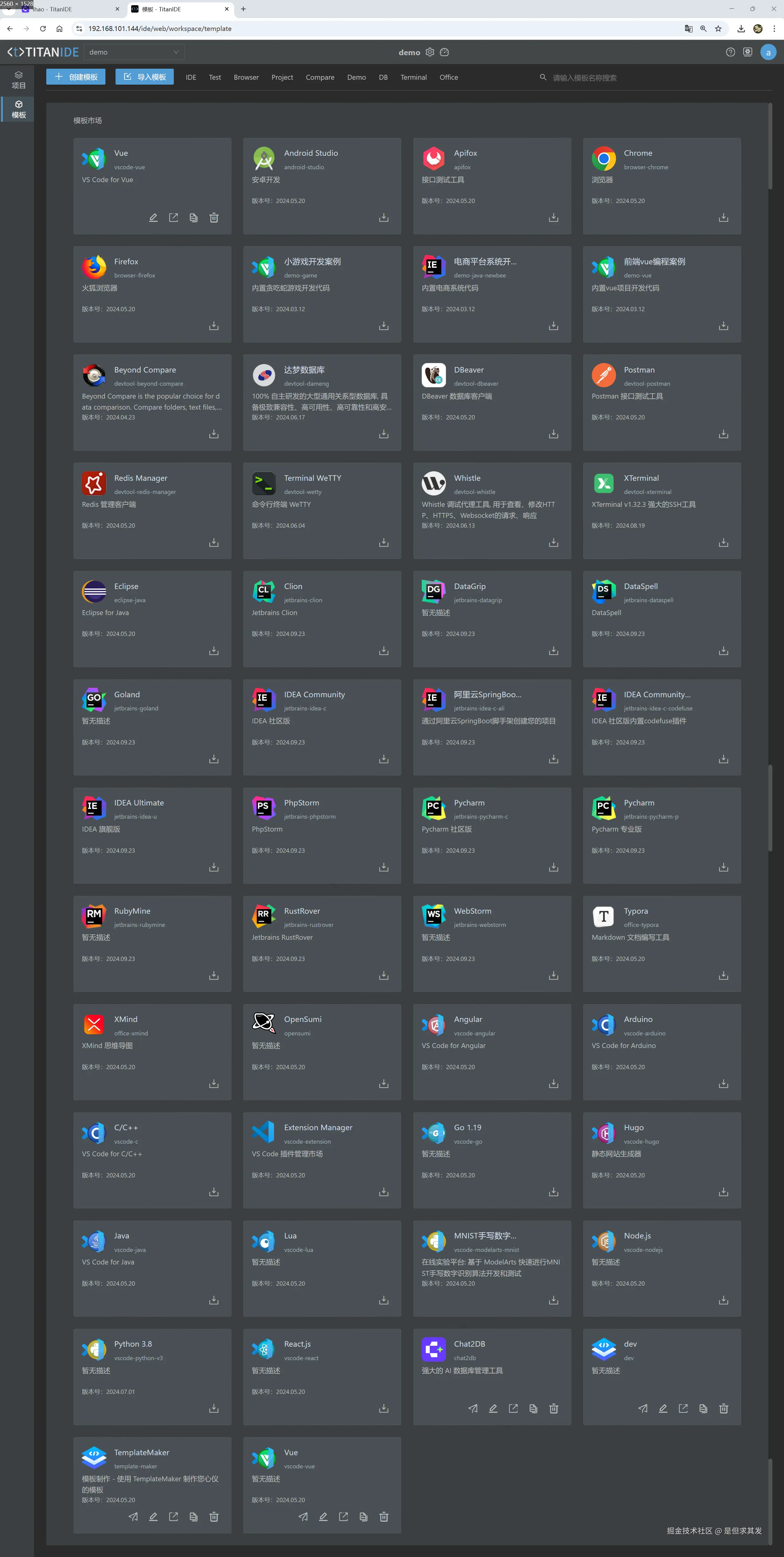Open the 项目 sidebar section
The width and height of the screenshot is (784, 1557).
coord(19,80)
